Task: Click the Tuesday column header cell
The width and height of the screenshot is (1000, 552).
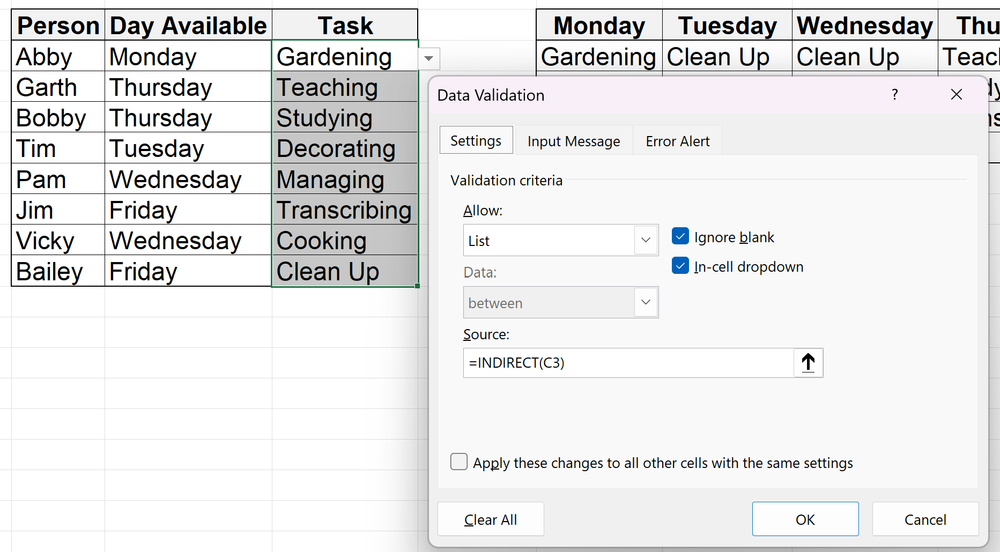Action: pyautogui.click(x=727, y=25)
